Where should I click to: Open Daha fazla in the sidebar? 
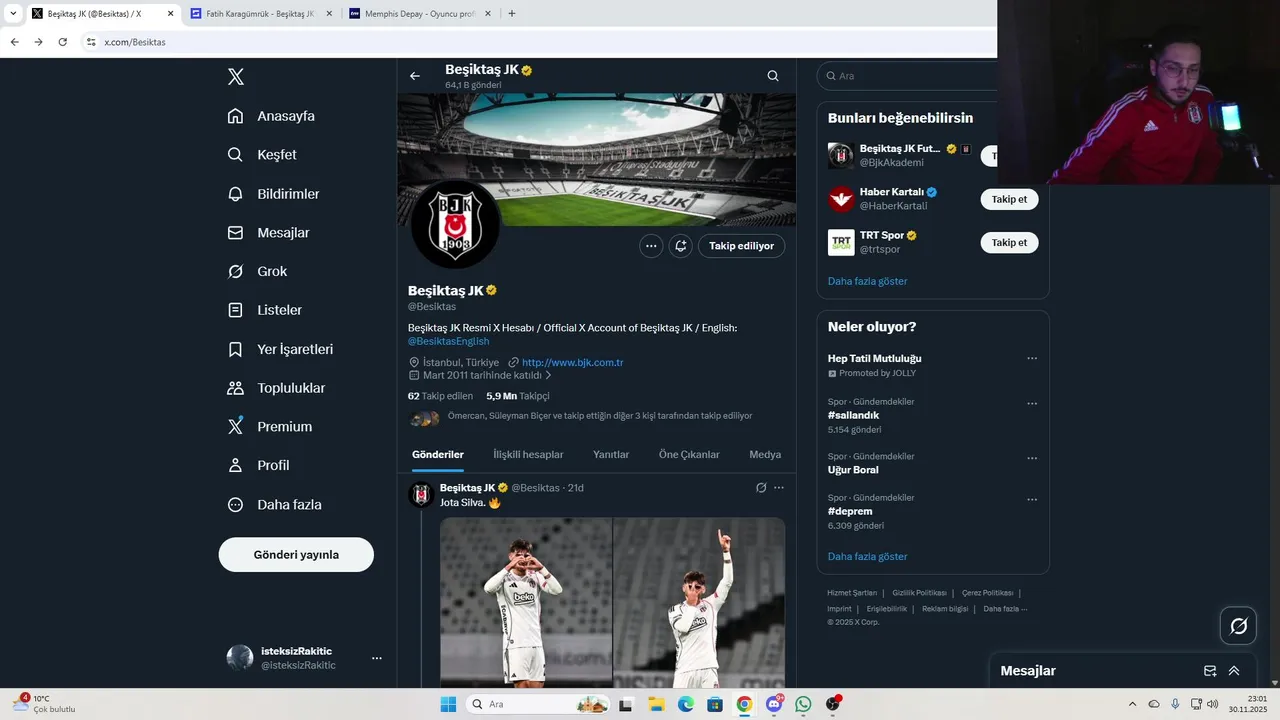tap(274, 505)
